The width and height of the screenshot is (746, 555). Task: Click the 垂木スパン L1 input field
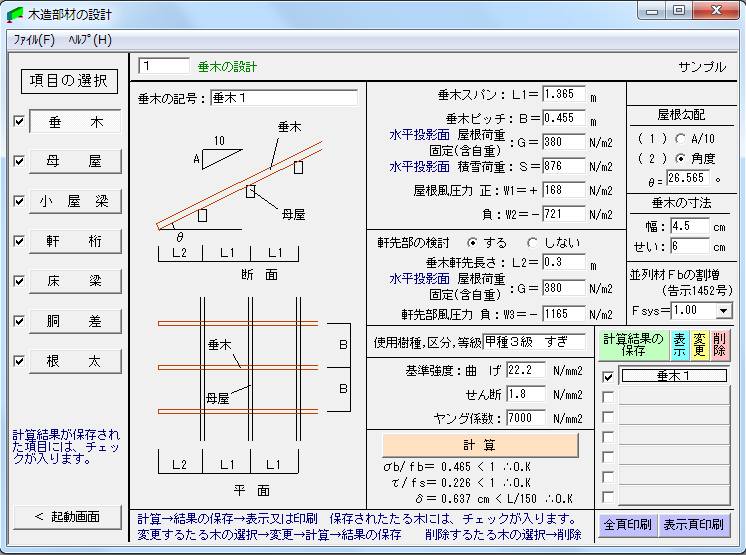pyautogui.click(x=564, y=96)
